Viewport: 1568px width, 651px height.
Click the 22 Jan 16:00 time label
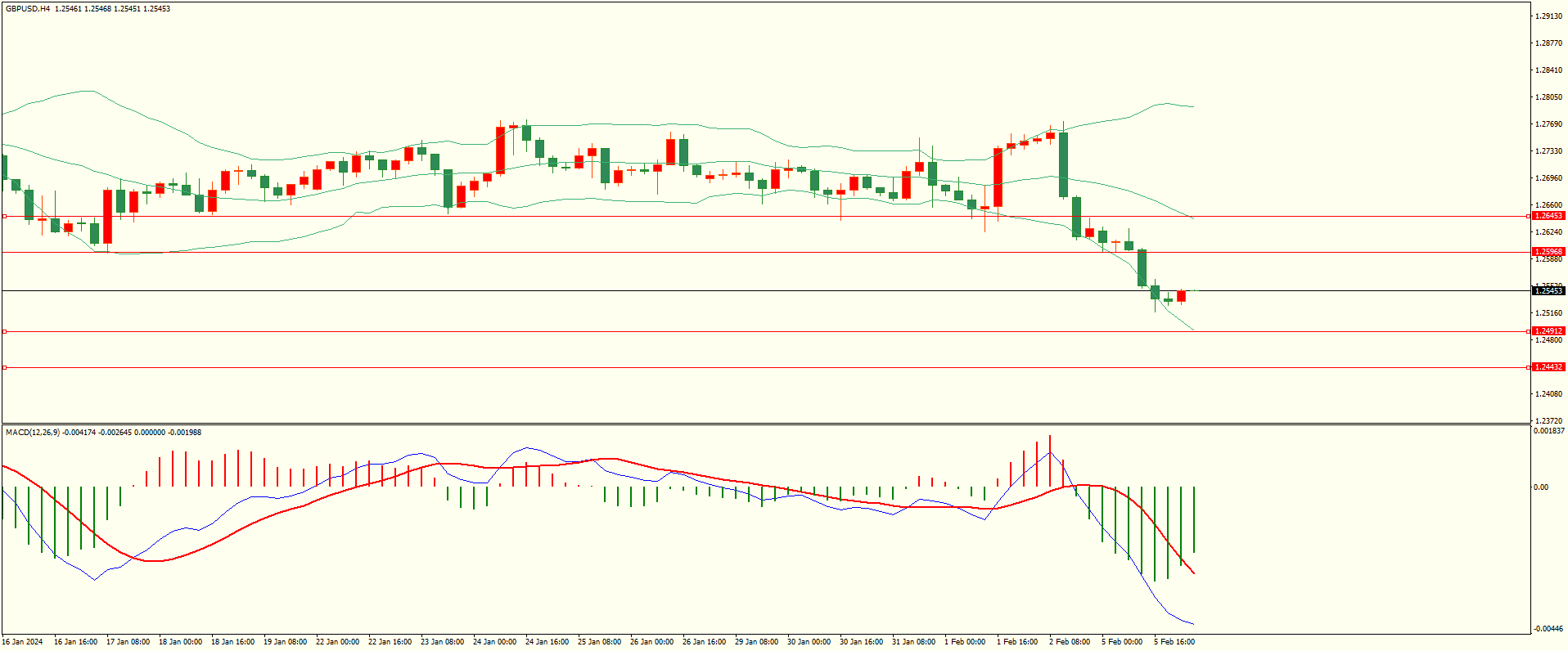coord(390,642)
